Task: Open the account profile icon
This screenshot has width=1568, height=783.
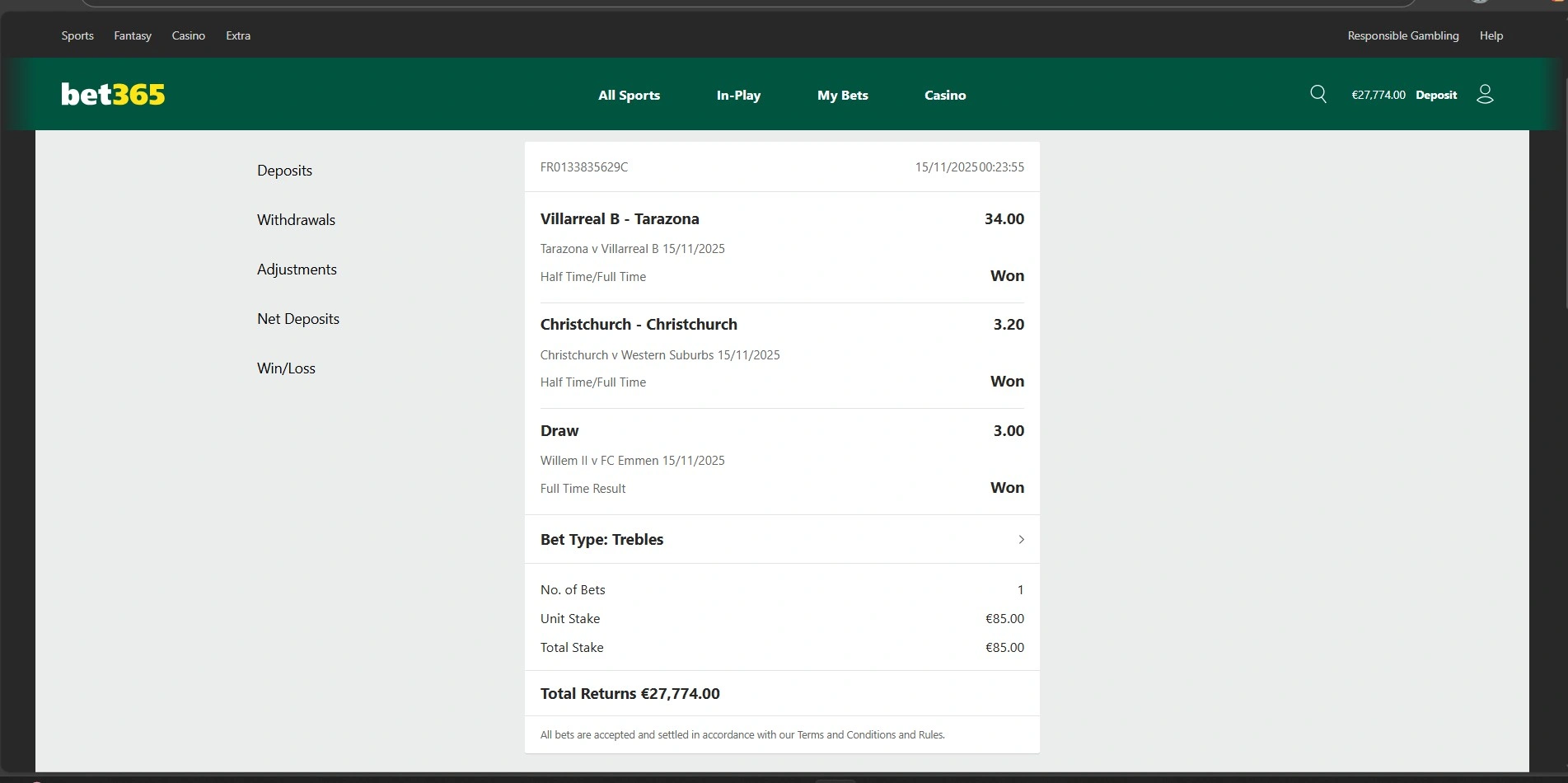Action: [x=1485, y=94]
